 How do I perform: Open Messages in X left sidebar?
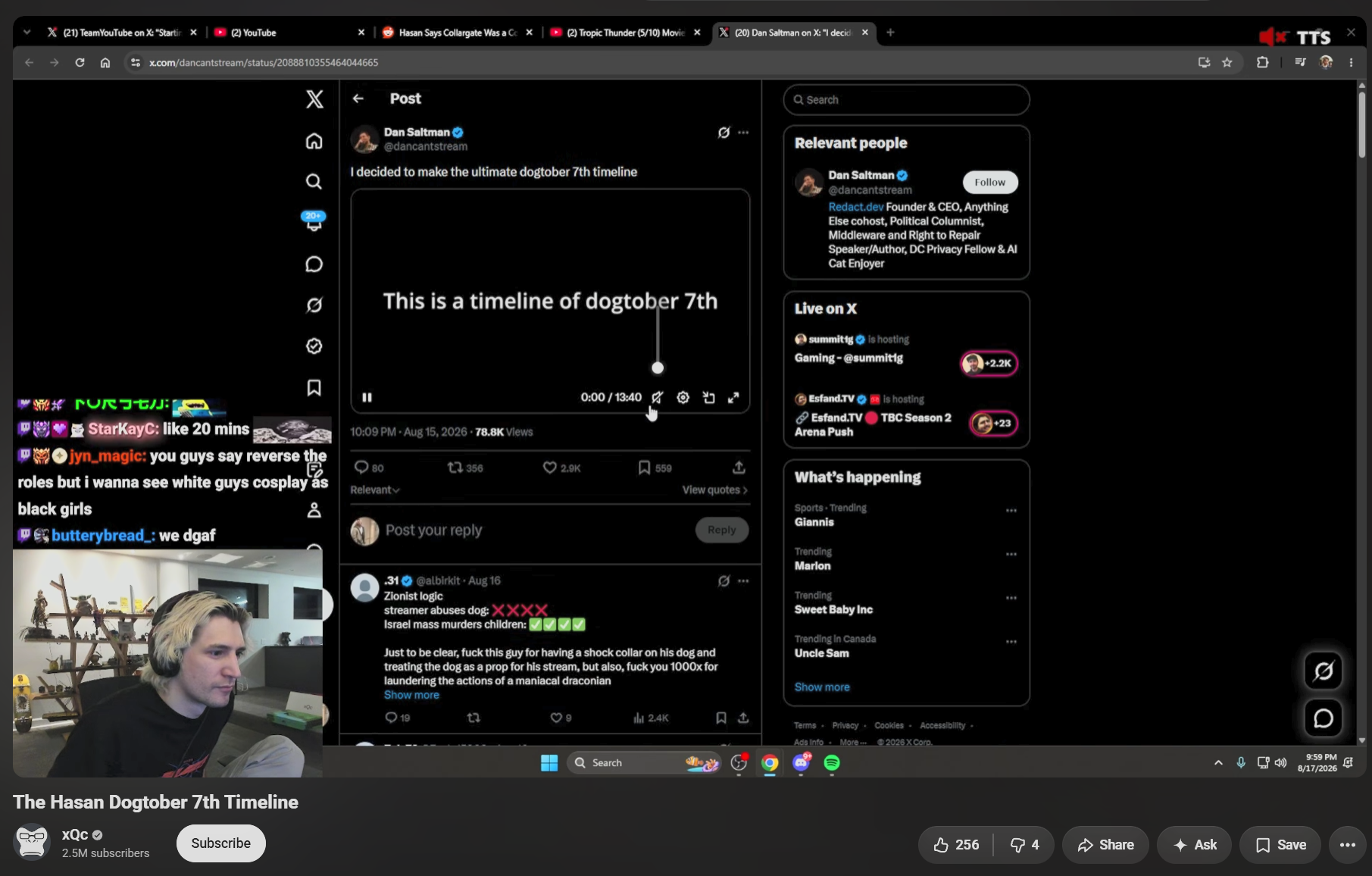[314, 264]
